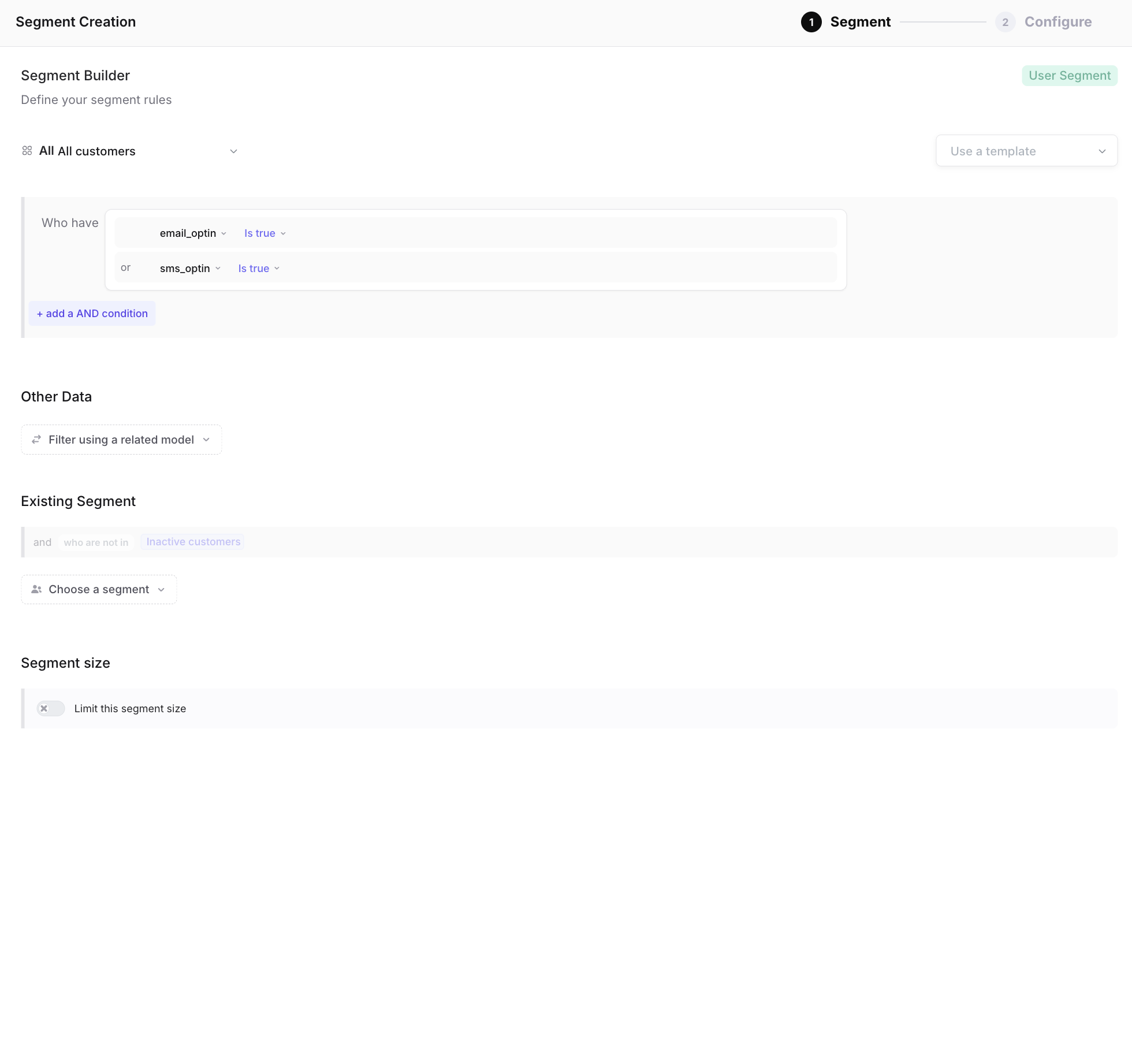Click the Other Data heading
The image size is (1132, 1064).
click(x=56, y=397)
